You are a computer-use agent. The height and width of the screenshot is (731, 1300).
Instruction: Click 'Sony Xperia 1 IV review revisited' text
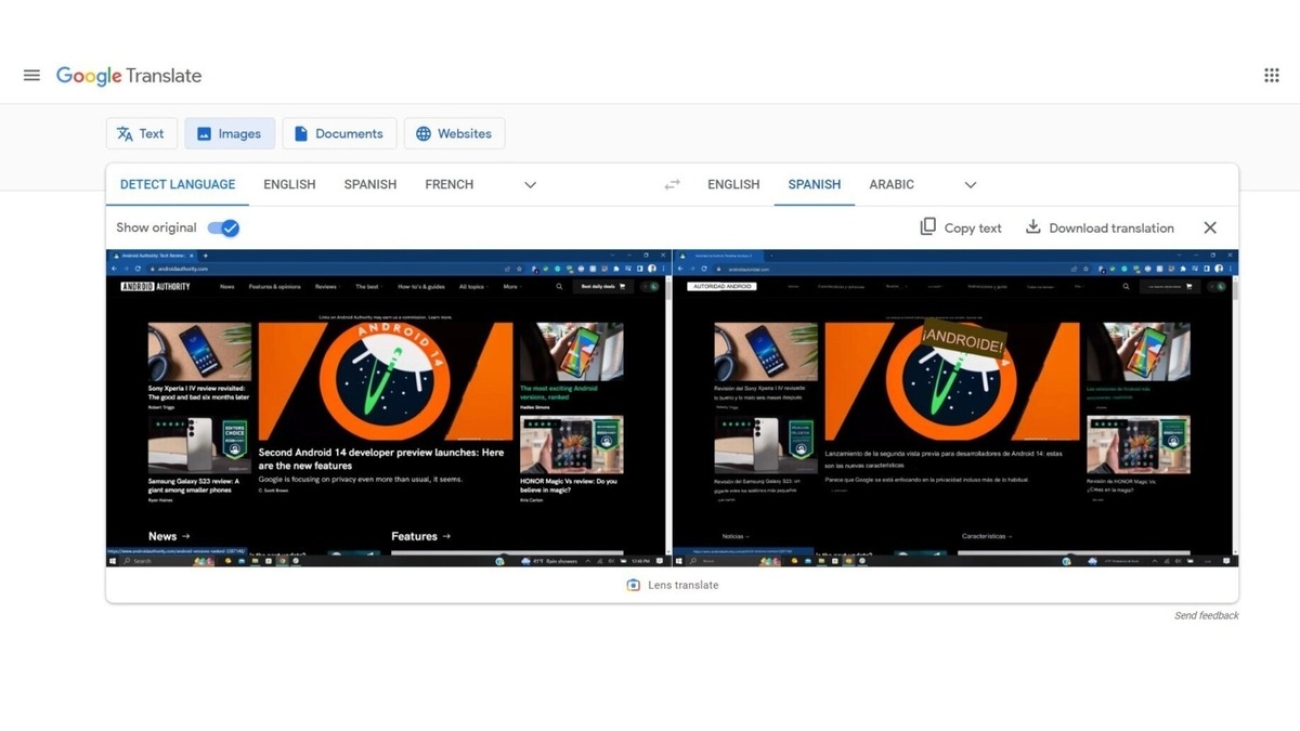pos(198,392)
